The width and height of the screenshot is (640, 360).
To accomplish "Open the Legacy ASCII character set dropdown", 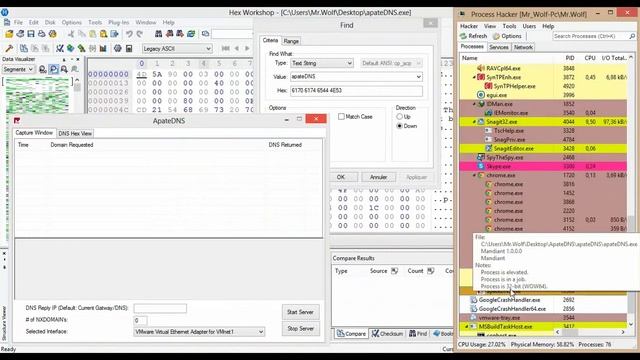I will [177, 49].
